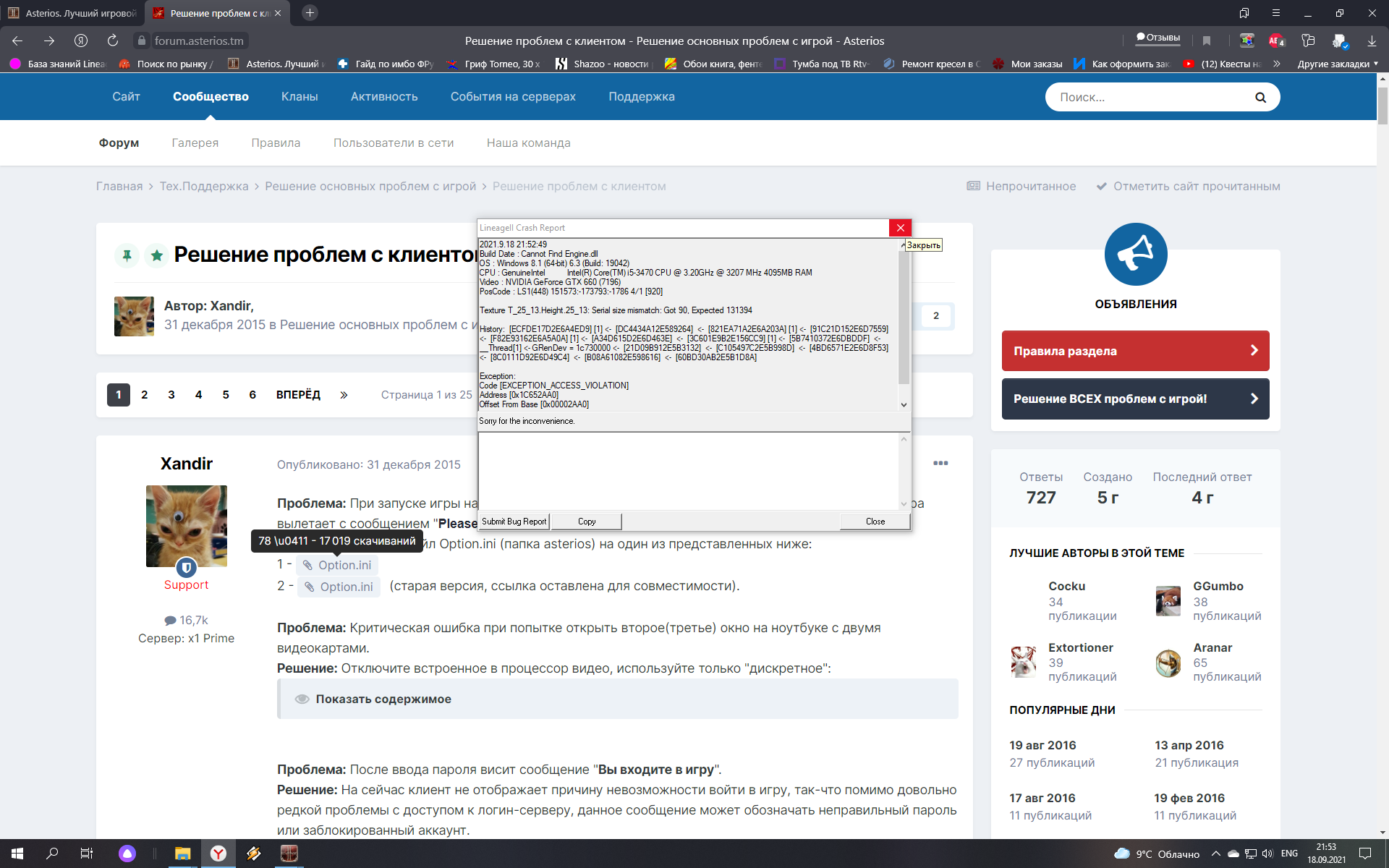Image resolution: width=1389 pixels, height=868 pixels.
Task: Click the ENG language indicator
Action: pyautogui.click(x=1289, y=854)
